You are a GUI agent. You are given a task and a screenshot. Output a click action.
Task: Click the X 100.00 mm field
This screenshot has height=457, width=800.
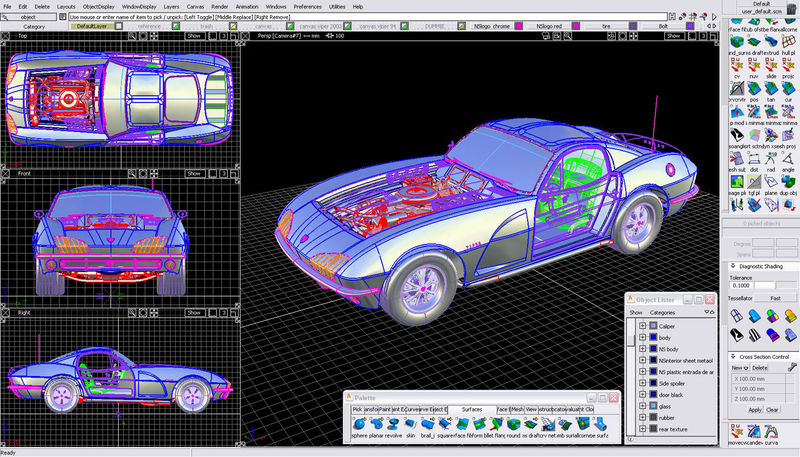tap(758, 379)
